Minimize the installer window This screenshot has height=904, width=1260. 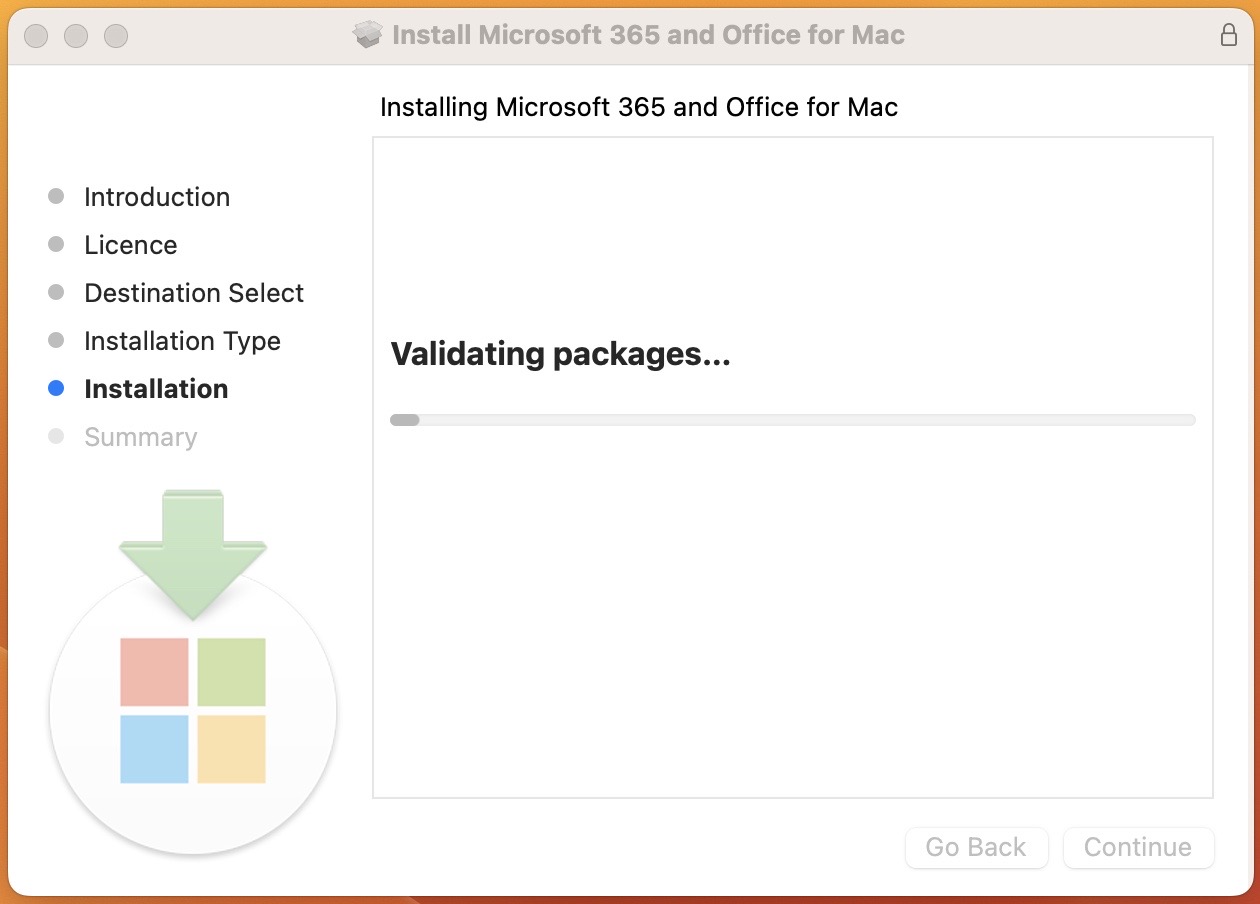(x=76, y=36)
